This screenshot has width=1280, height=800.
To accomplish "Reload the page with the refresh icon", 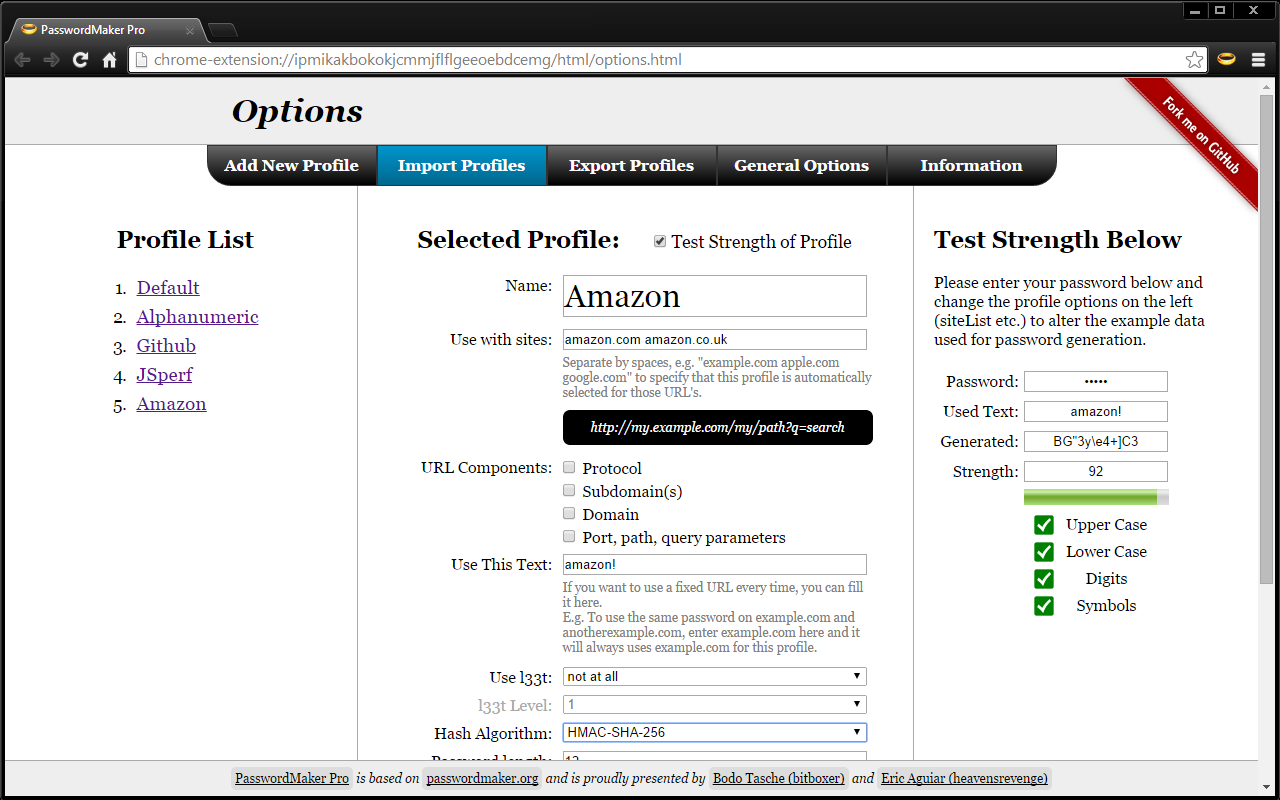I will [x=80, y=60].
